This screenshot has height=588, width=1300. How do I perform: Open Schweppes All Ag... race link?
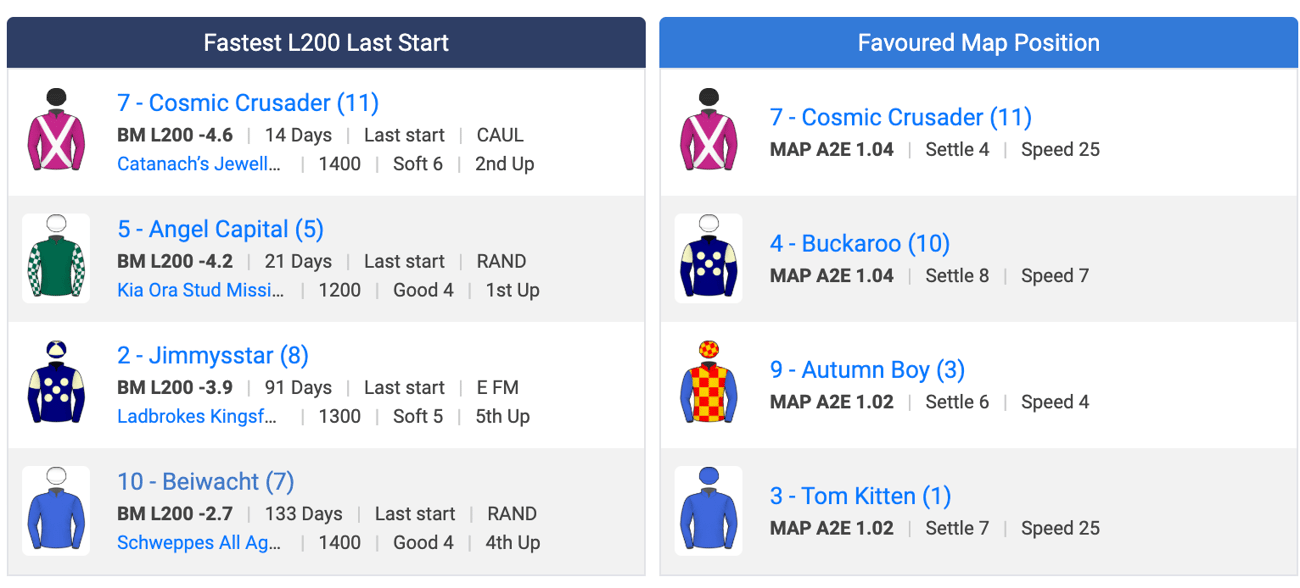click(199, 542)
